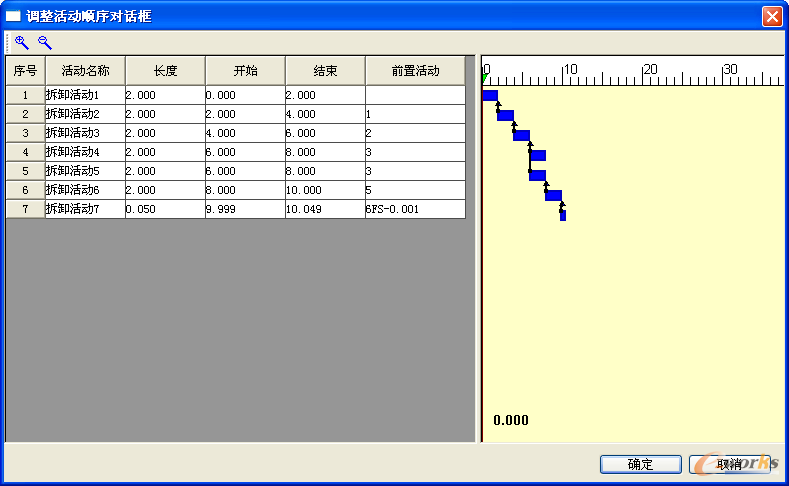Click the small last Gantt bar for activity 7
Image resolution: width=789 pixels, height=486 pixels.
pos(563,215)
